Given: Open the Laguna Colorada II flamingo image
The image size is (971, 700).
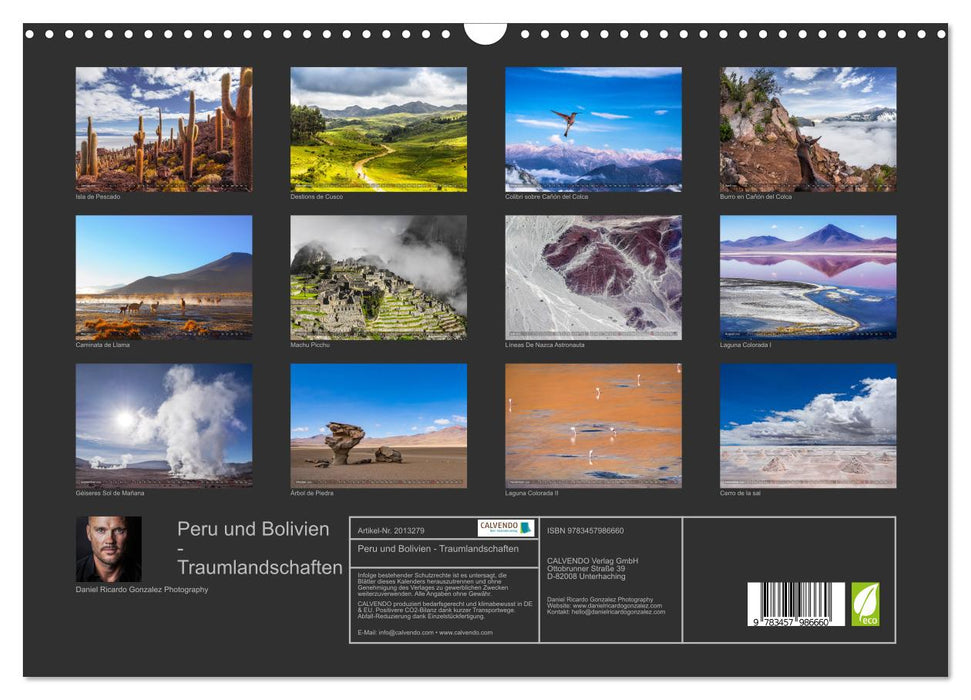Looking at the screenshot, I should click(x=593, y=425).
